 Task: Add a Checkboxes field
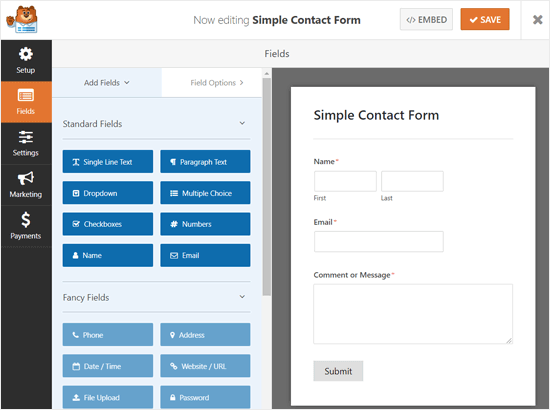[108, 224]
